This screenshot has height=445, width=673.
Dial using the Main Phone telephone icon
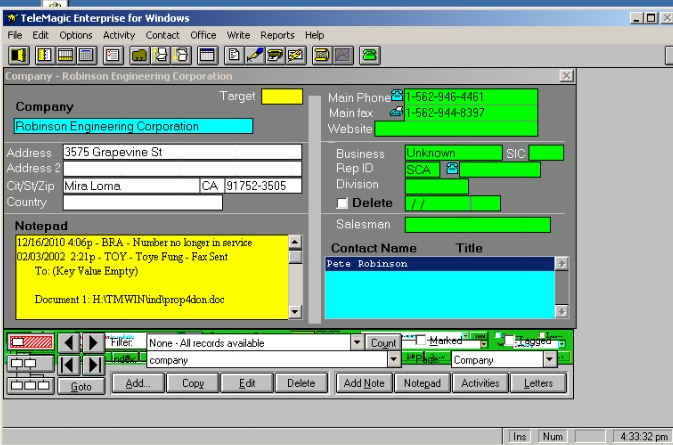pos(397,95)
